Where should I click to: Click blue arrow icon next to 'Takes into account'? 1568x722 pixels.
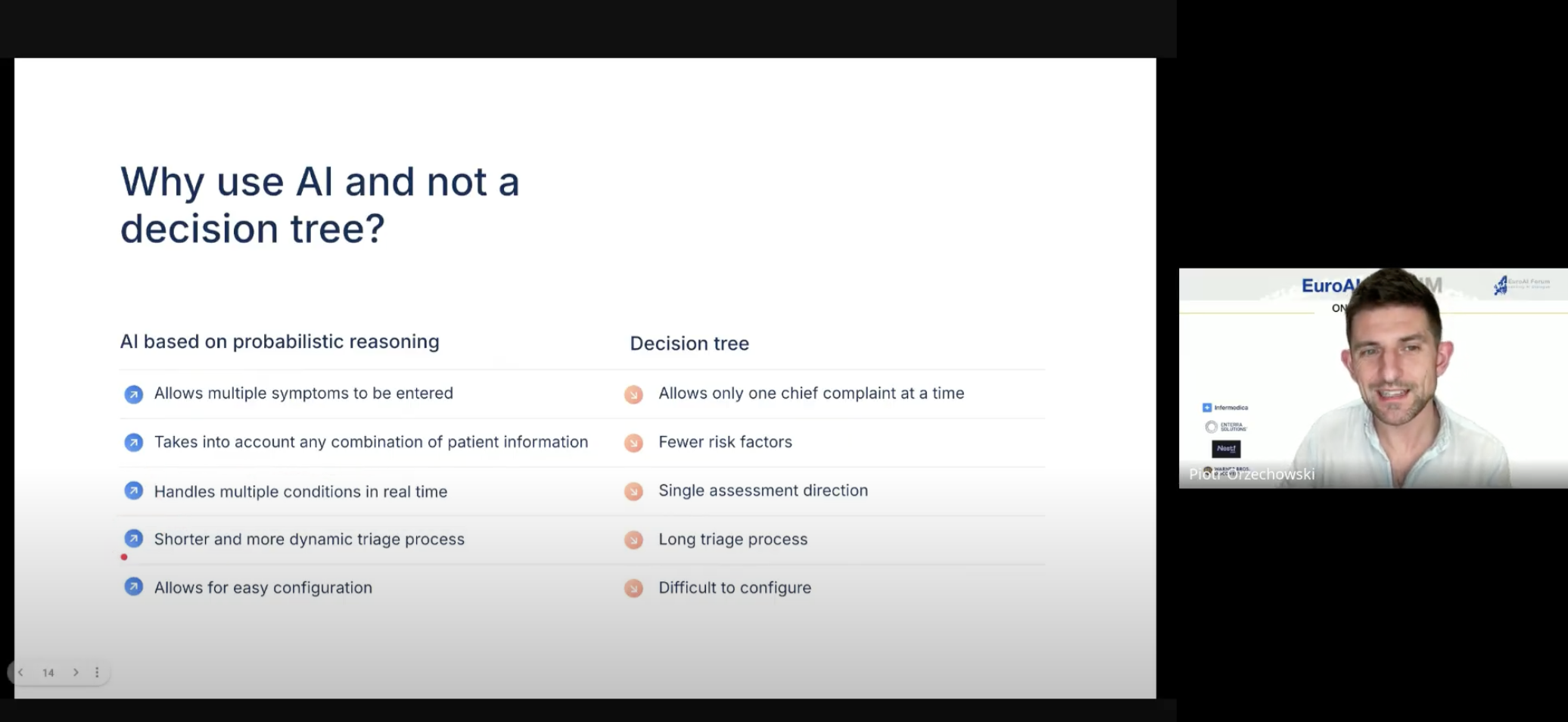(134, 443)
